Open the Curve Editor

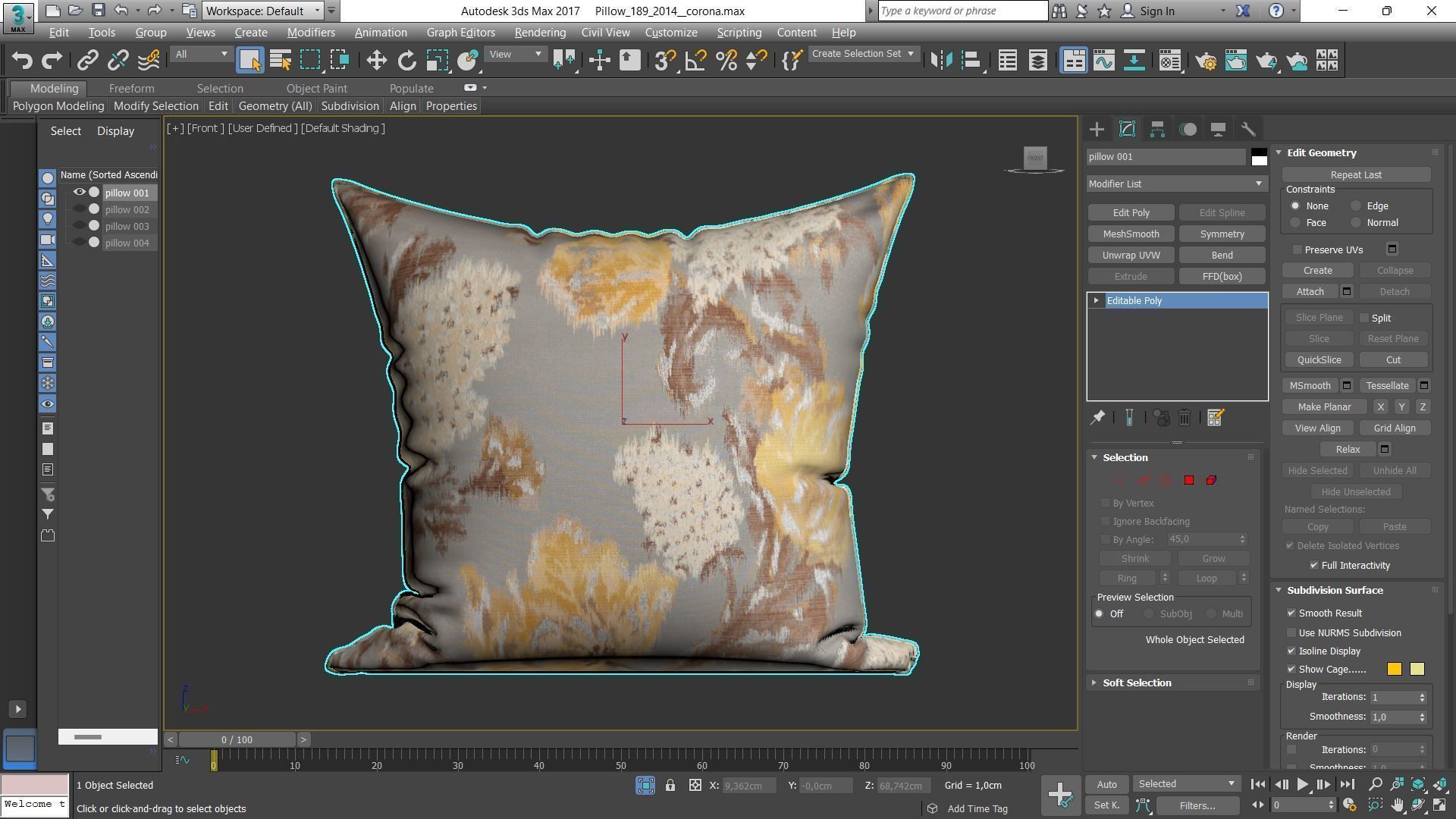(x=1103, y=61)
